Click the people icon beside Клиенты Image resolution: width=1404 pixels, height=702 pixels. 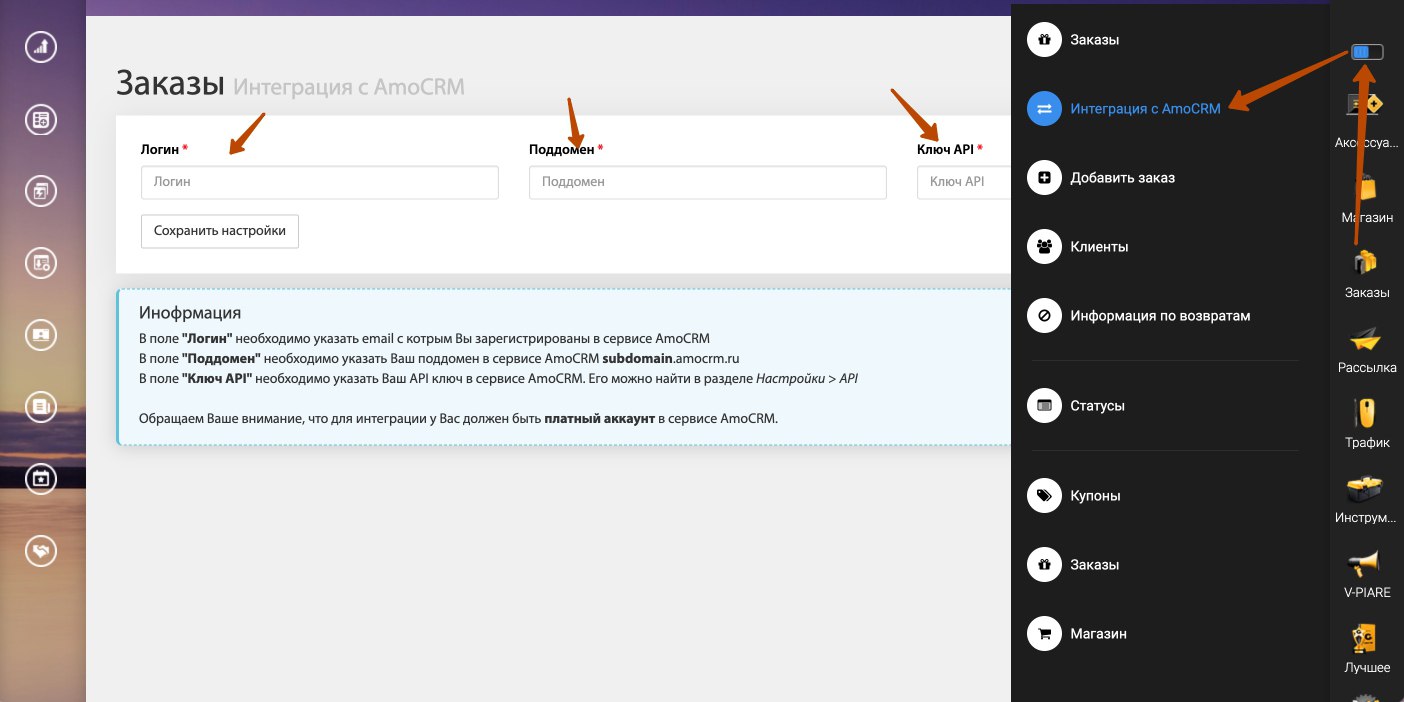1044,246
